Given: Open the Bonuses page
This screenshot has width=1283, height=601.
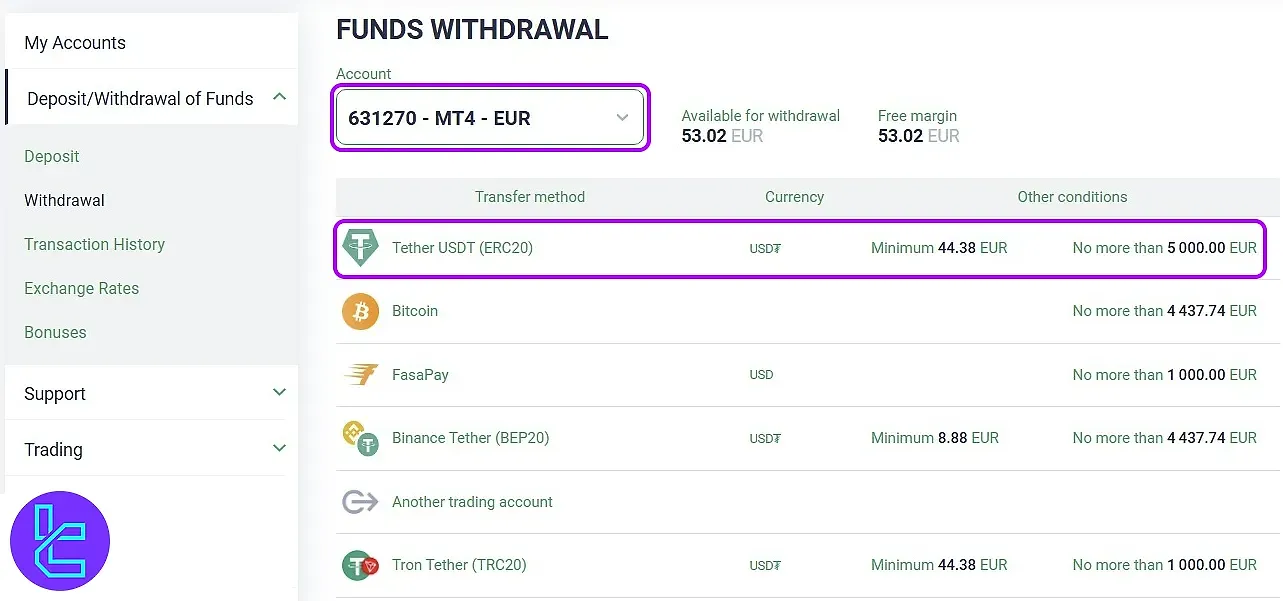Looking at the screenshot, I should (55, 332).
